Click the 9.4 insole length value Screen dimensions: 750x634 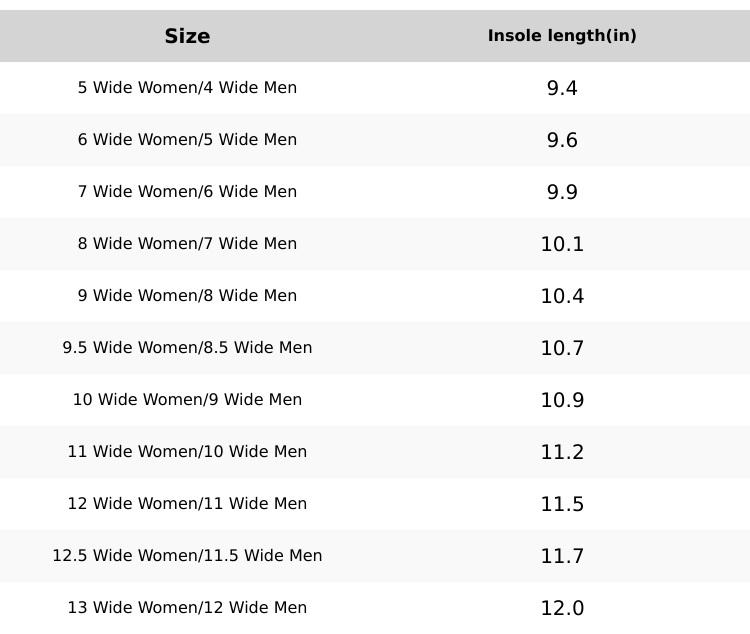(x=562, y=88)
